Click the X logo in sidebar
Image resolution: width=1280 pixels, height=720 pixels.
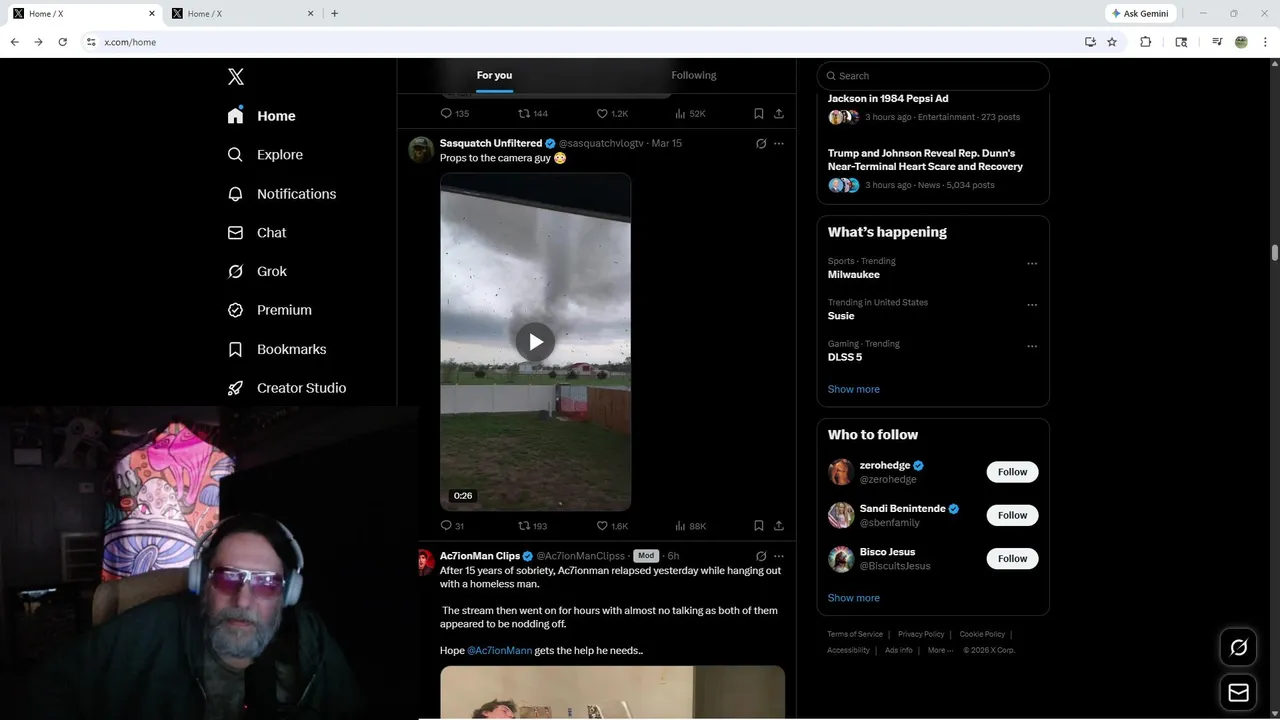[x=236, y=77]
